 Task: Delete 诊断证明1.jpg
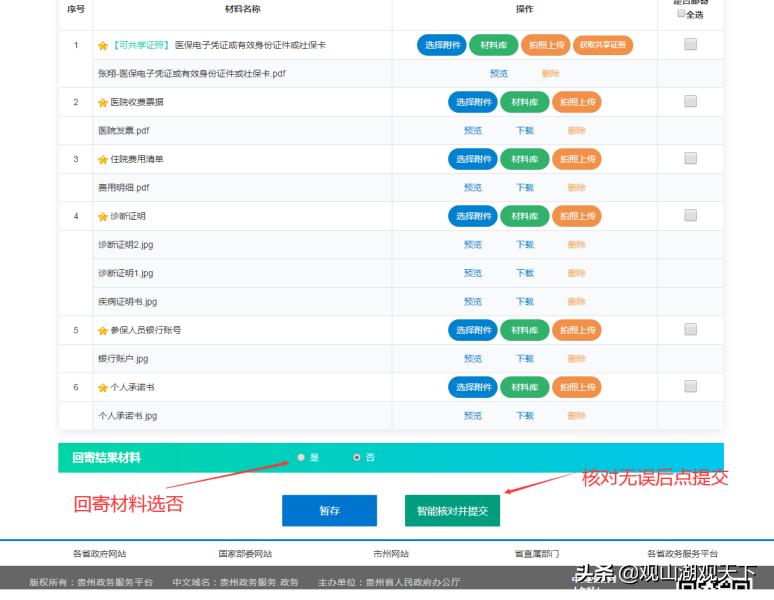coord(577,273)
